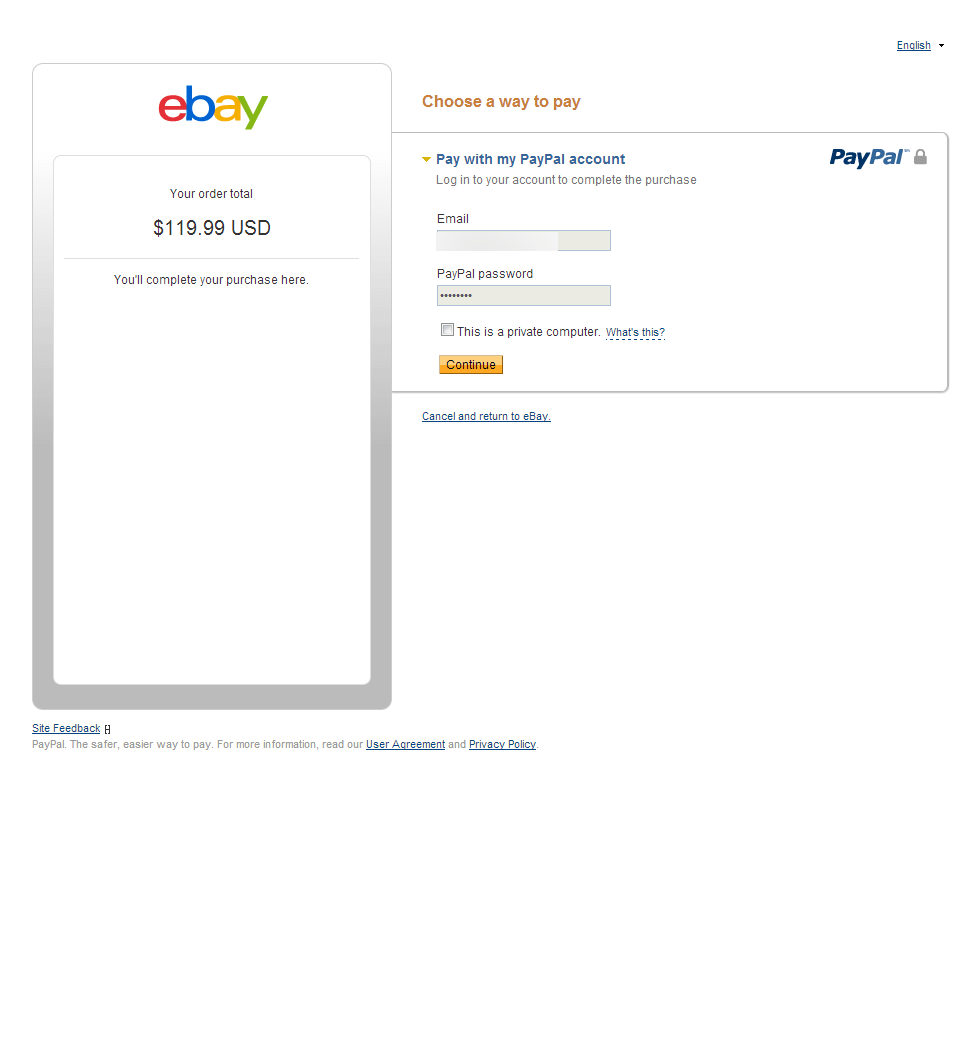Image resolution: width=979 pixels, height=1060 pixels.
Task: Focus the Email input field
Action: coord(523,241)
